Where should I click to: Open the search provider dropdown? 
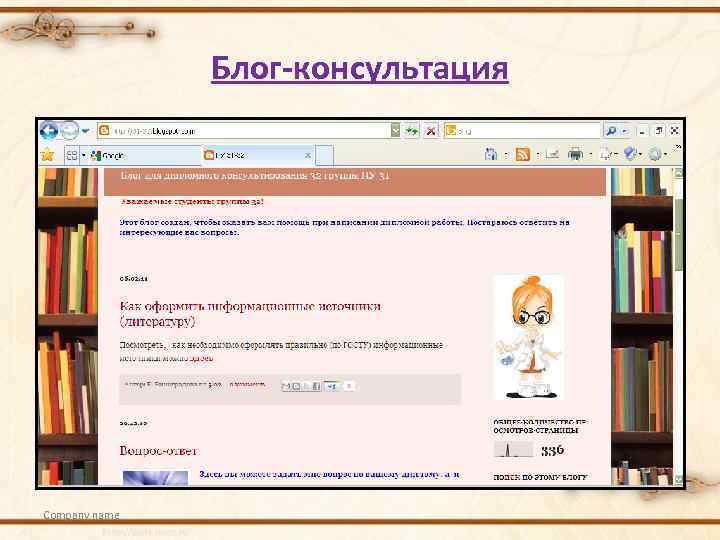pos(624,132)
